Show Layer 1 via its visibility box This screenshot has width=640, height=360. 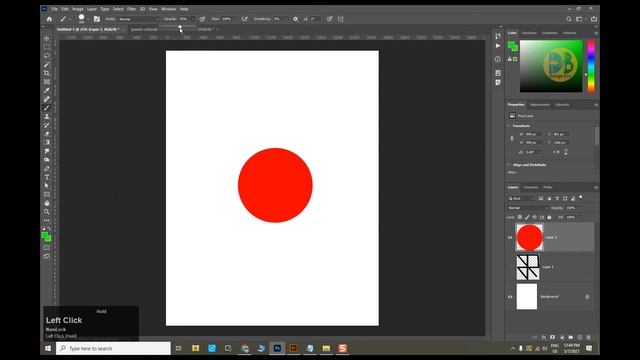pos(510,267)
